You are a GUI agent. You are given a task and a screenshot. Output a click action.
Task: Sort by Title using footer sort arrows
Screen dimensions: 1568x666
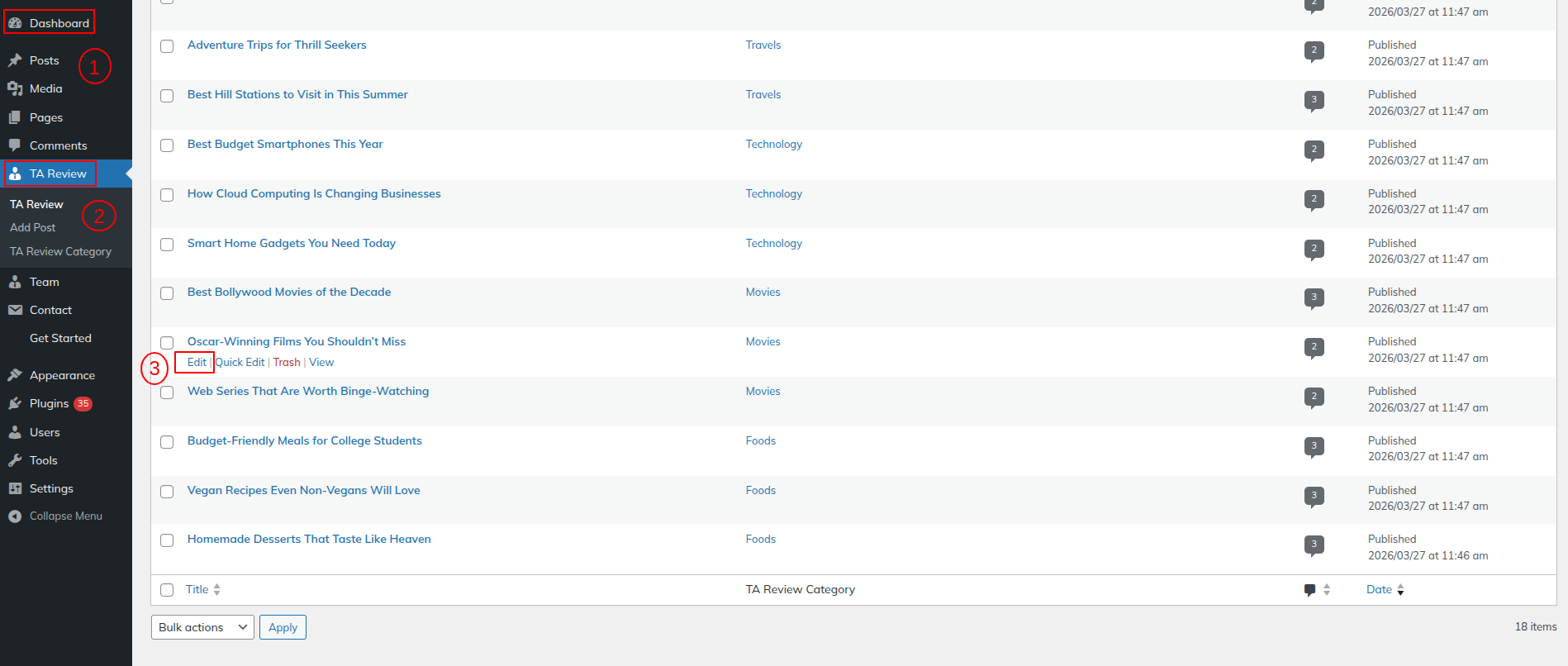coord(216,589)
